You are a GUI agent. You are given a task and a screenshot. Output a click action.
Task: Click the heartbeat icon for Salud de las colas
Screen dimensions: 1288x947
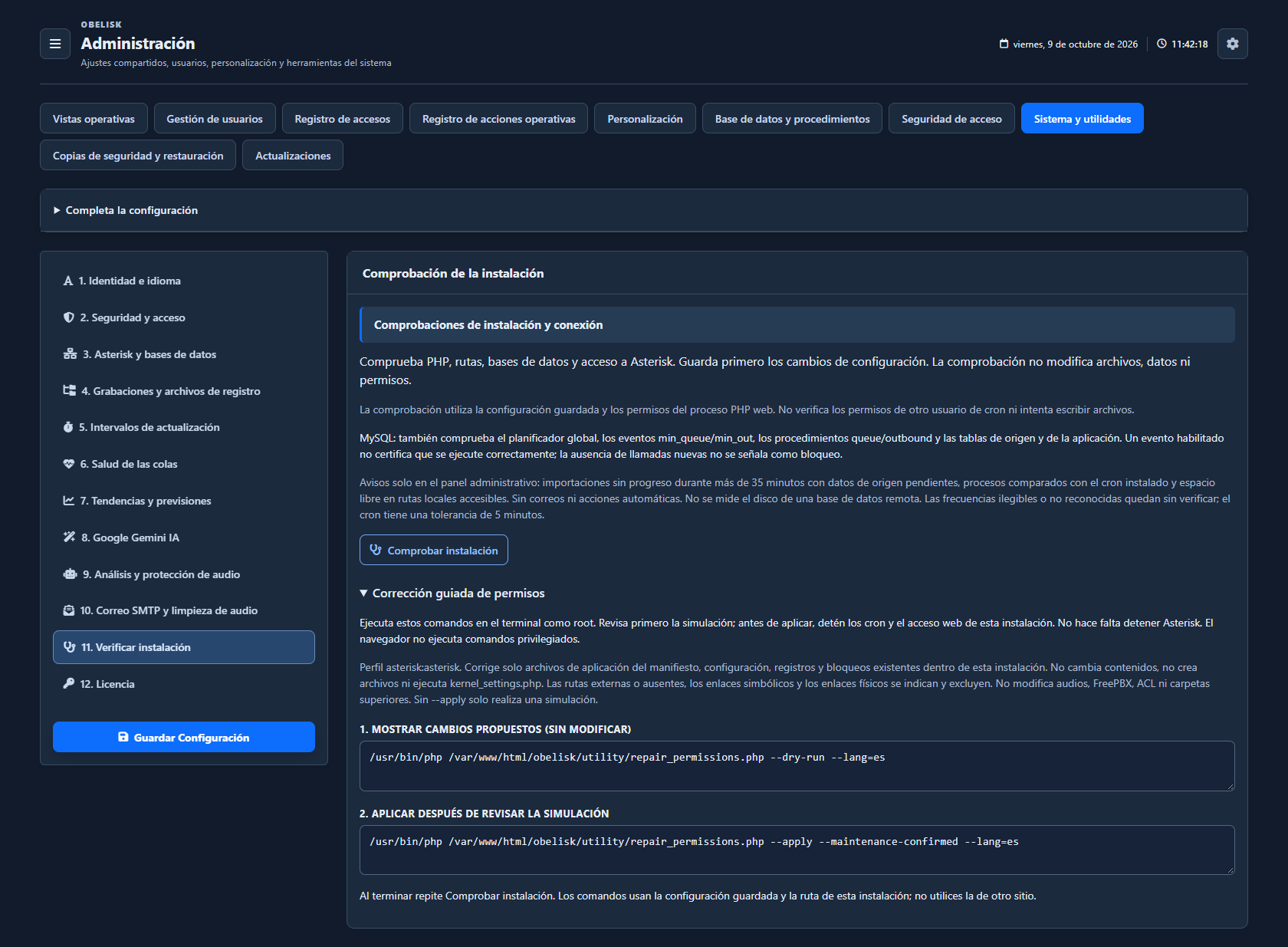(69, 464)
